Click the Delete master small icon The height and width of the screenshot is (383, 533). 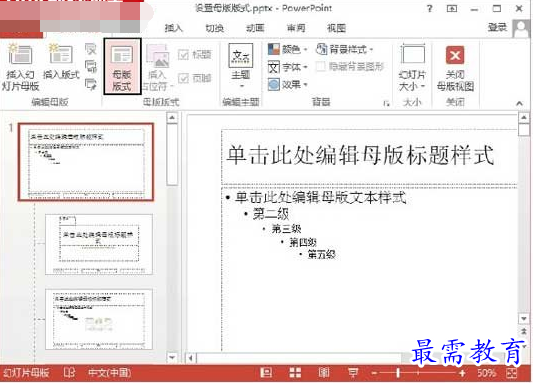point(91,50)
